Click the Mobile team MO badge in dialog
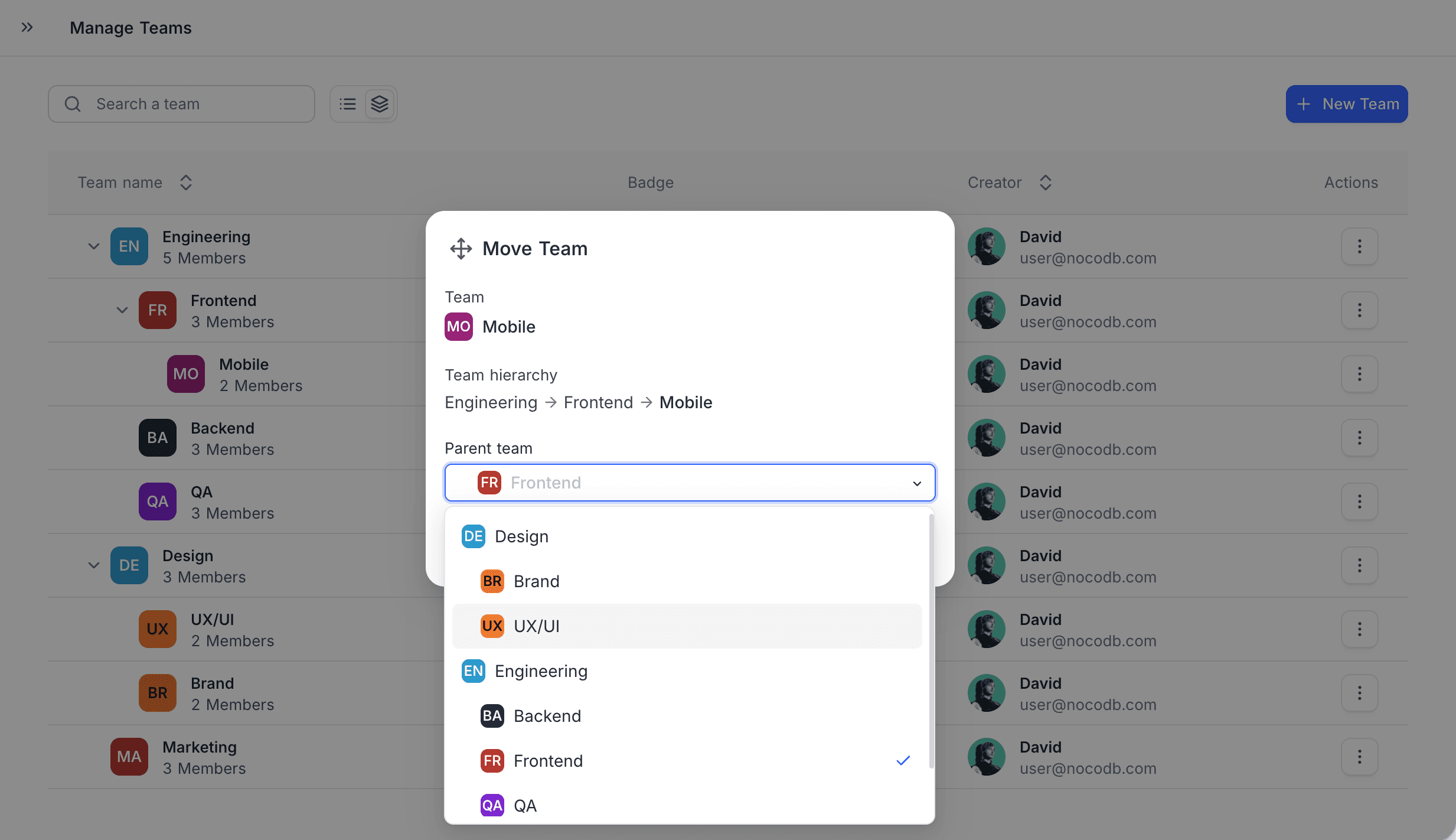1456x840 pixels. pyautogui.click(x=459, y=327)
